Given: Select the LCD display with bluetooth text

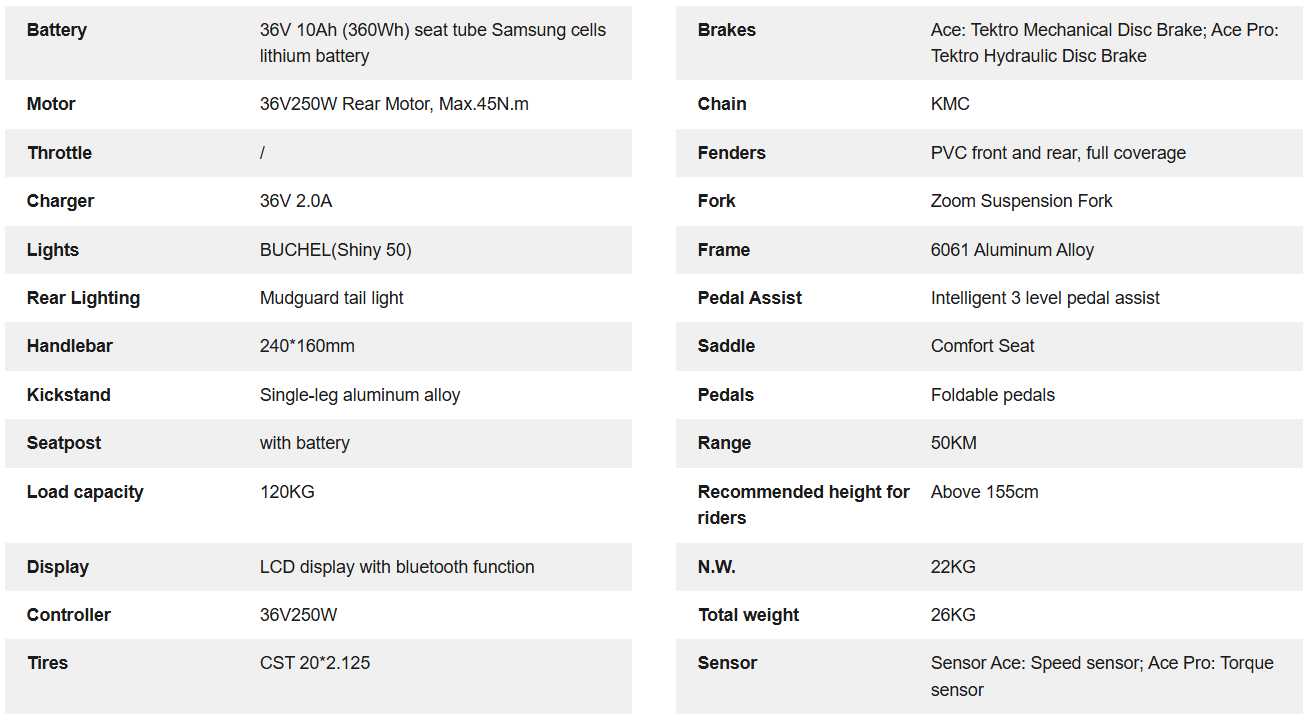Looking at the screenshot, I should [397, 567].
